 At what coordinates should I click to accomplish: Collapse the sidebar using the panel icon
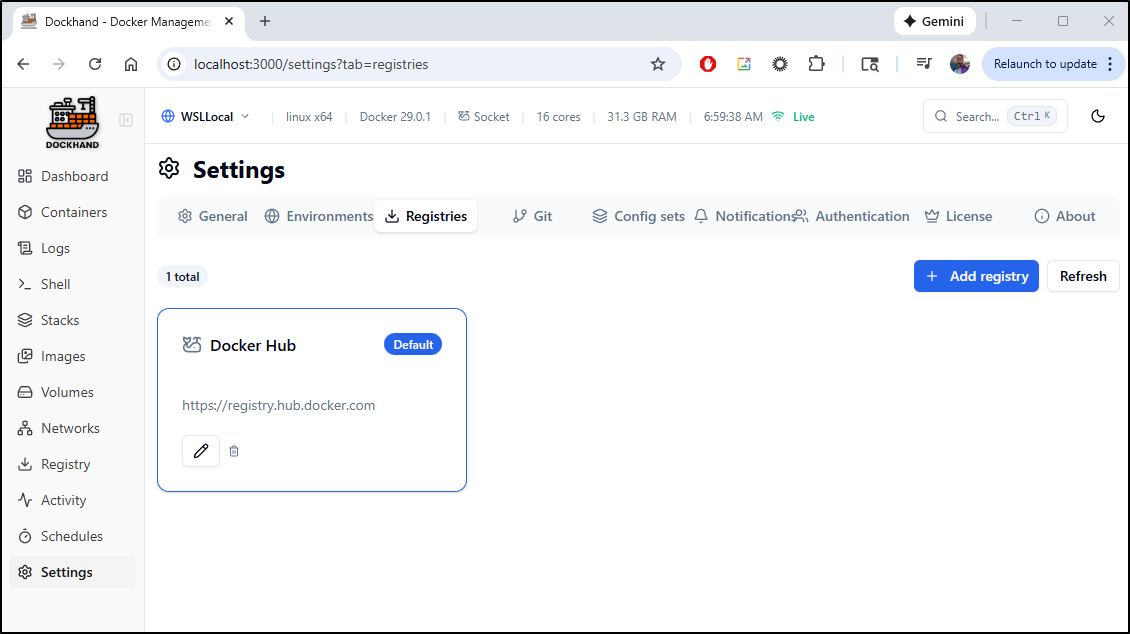[x=126, y=120]
